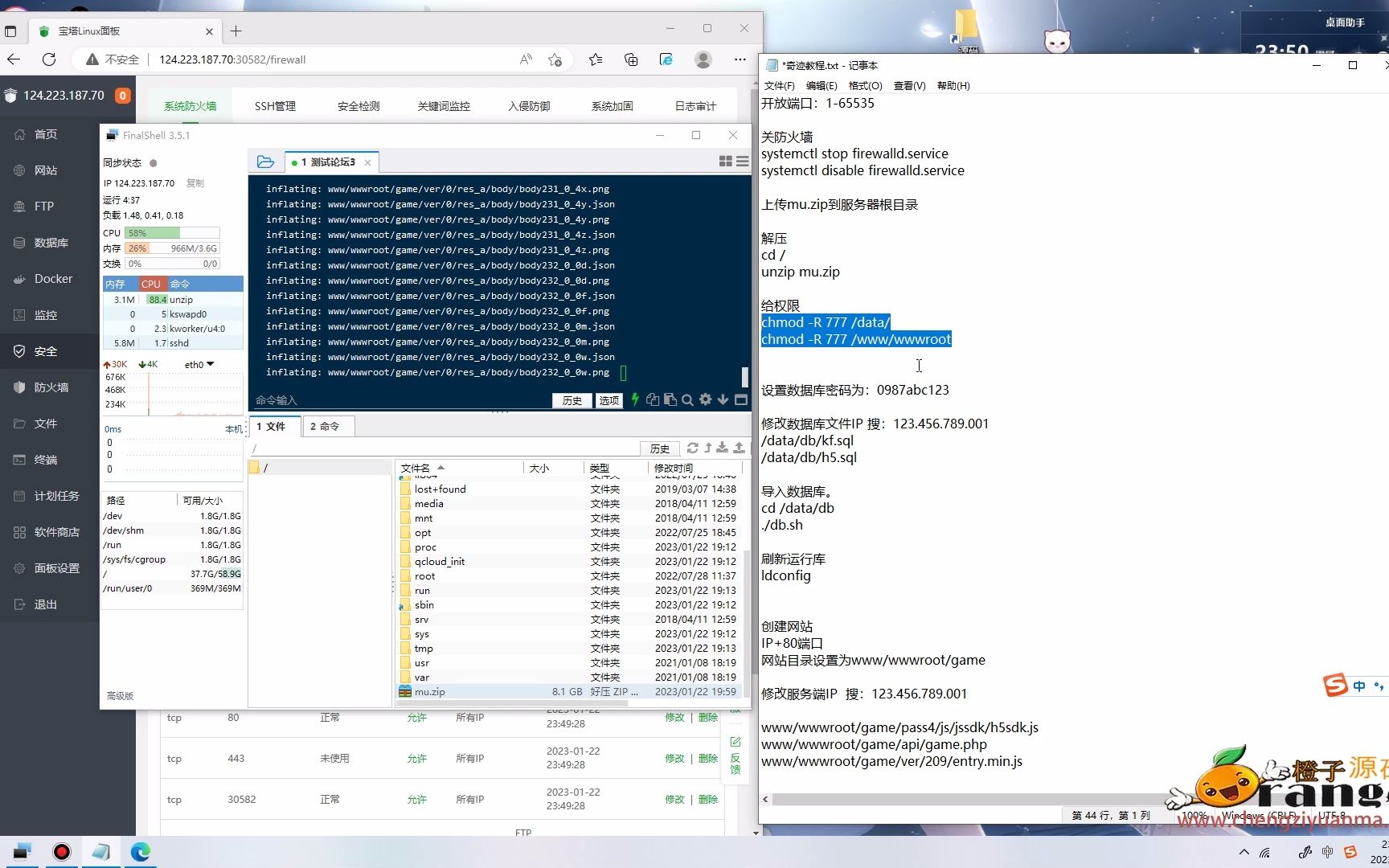1389x868 pixels.
Task: Click the 命令输入 command input field
Action: click(x=402, y=400)
